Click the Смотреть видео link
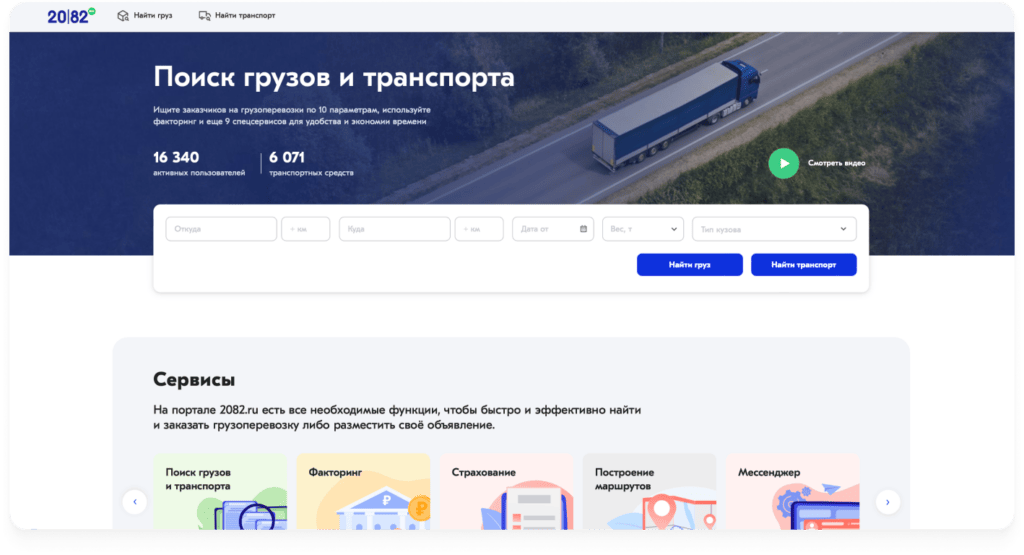The image size is (1024, 555). tap(837, 163)
